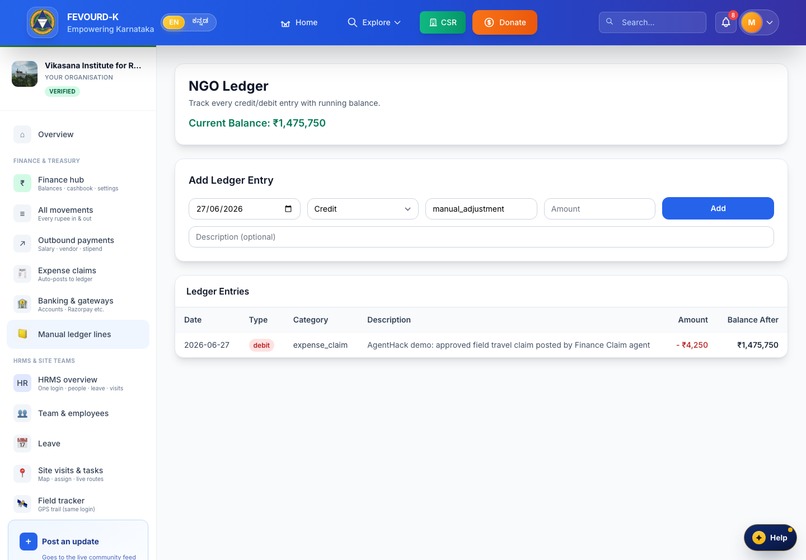Open Outbound payments
Viewport: 806px width, 560px height.
click(78, 244)
